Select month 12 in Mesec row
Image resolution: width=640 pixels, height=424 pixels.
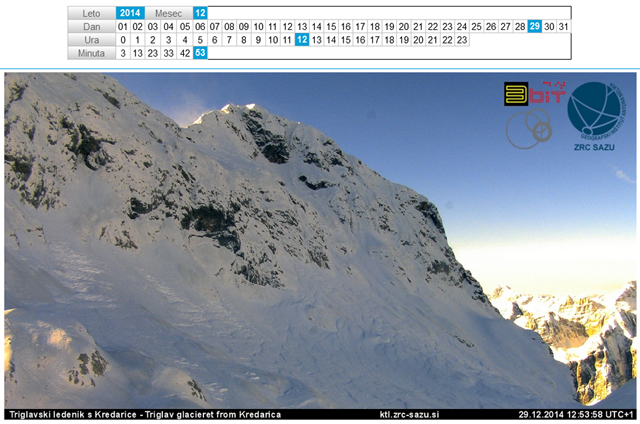point(200,13)
